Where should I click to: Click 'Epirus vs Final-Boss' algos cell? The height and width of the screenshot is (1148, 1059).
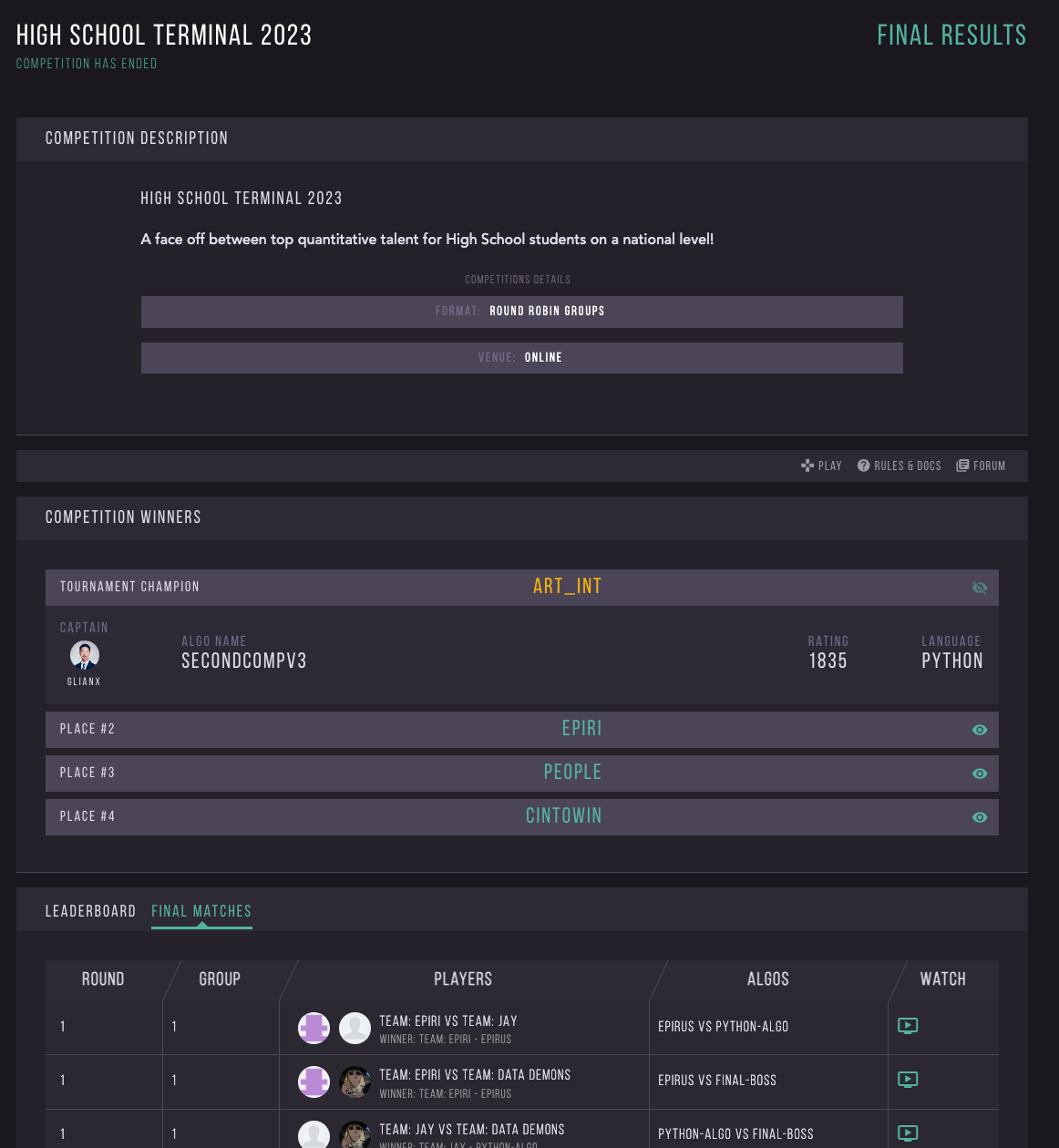coord(717,1080)
